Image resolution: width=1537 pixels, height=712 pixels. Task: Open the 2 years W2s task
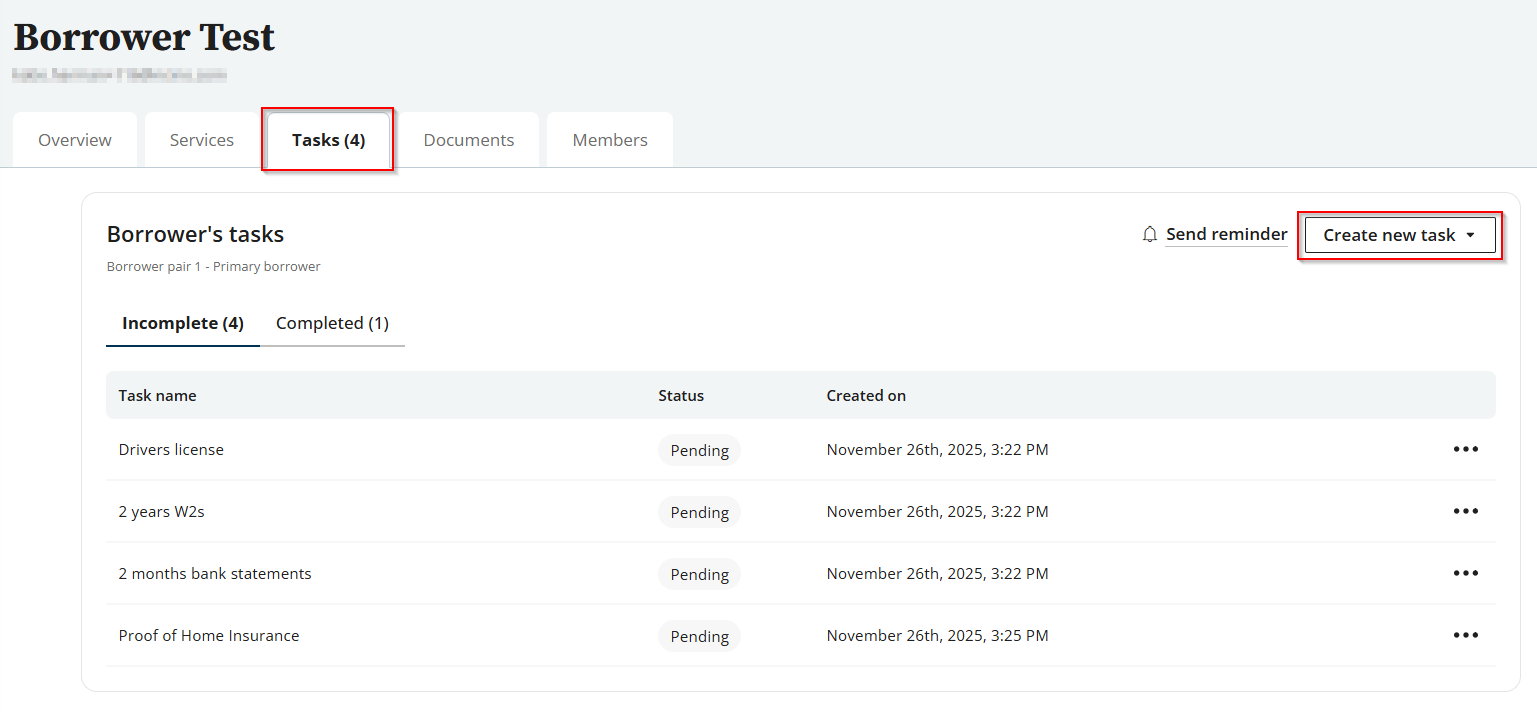tap(161, 511)
